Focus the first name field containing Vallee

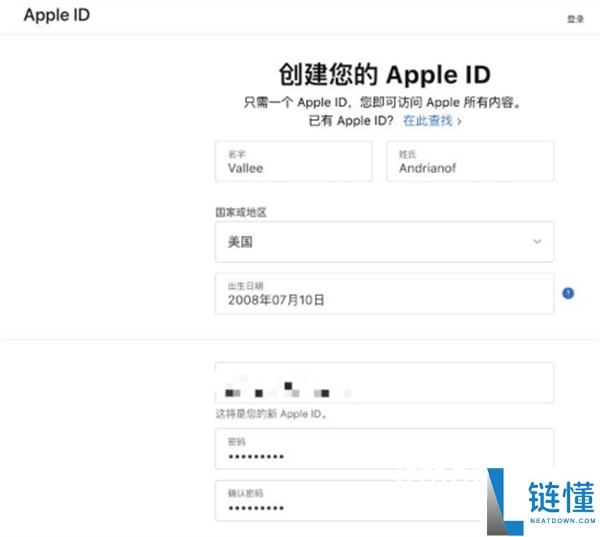coord(293,161)
